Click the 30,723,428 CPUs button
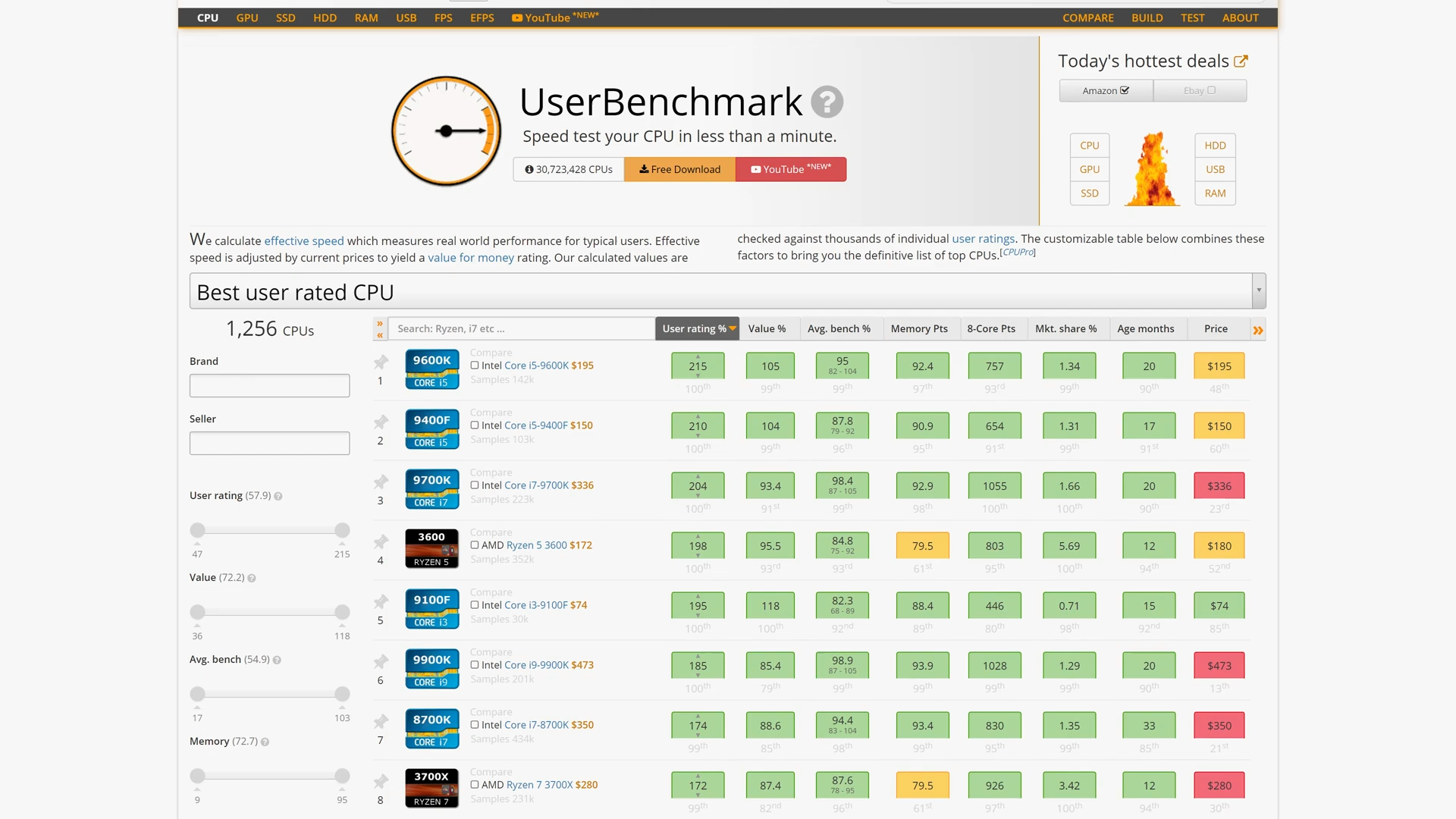 pos(569,169)
